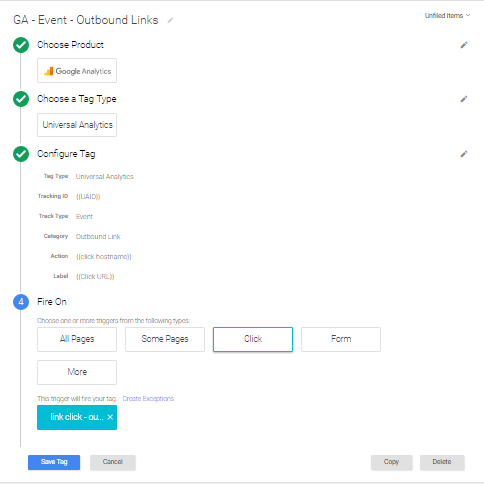Click the step 4 Fire On circle
The height and width of the screenshot is (484, 484).
(x=21, y=302)
